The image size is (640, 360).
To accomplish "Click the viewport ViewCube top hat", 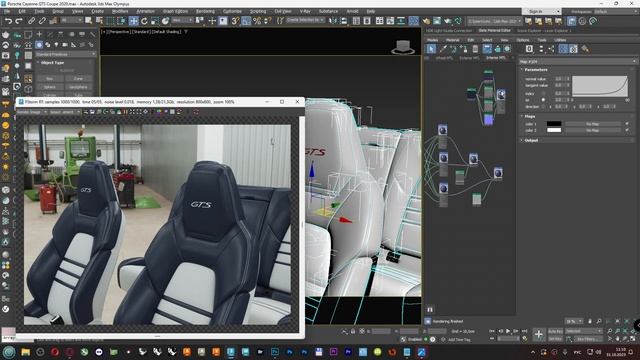I will coord(403,47).
